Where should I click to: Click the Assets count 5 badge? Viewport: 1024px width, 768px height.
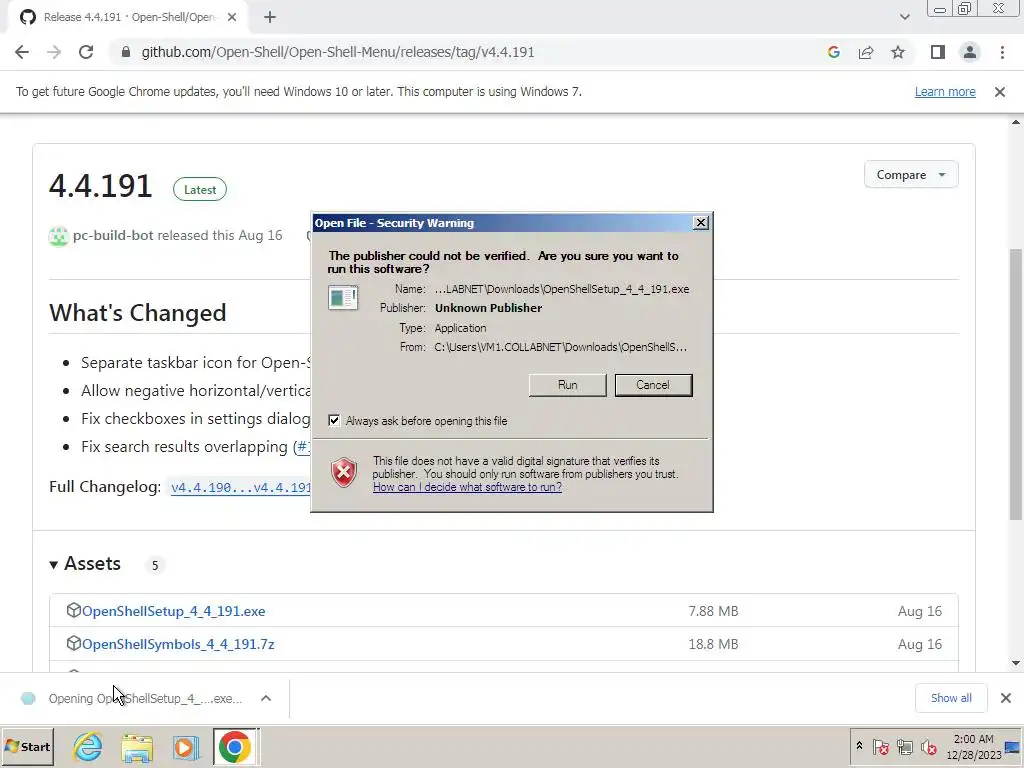point(155,566)
